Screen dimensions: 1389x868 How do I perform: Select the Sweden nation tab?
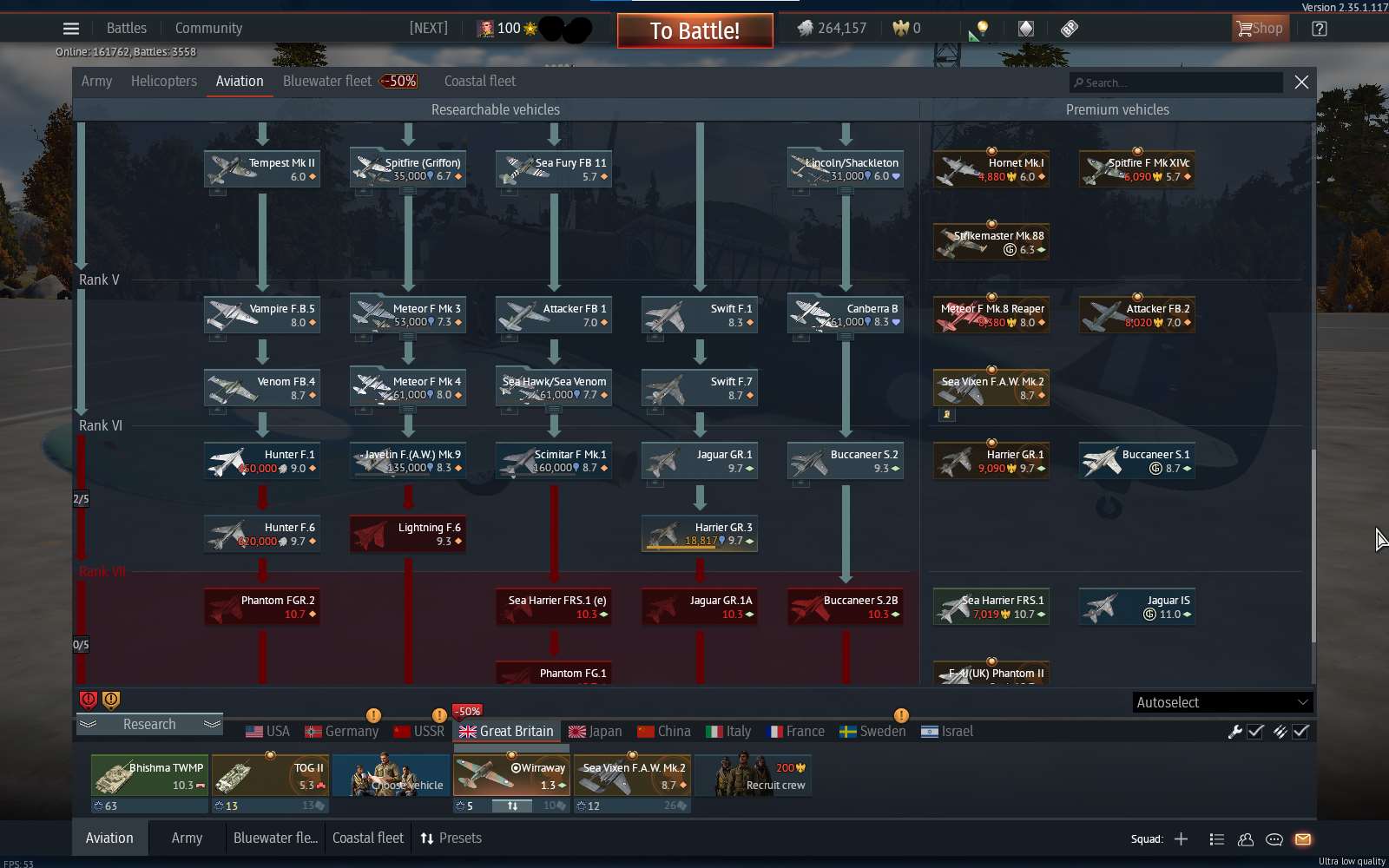[872, 732]
